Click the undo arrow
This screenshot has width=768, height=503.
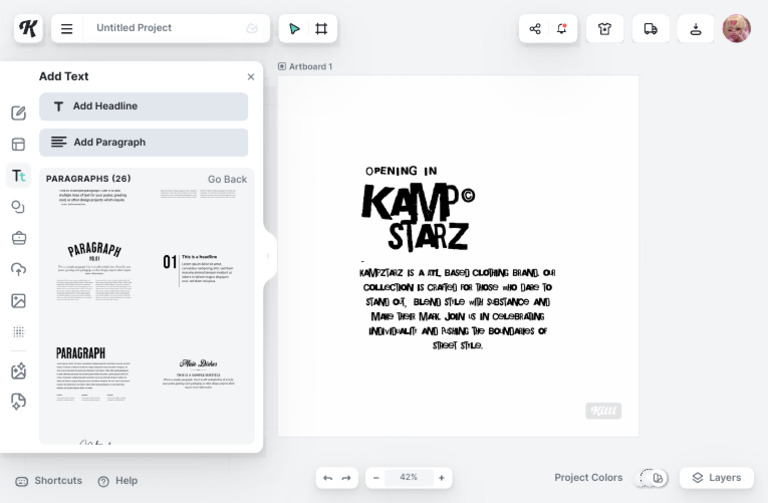coord(328,478)
